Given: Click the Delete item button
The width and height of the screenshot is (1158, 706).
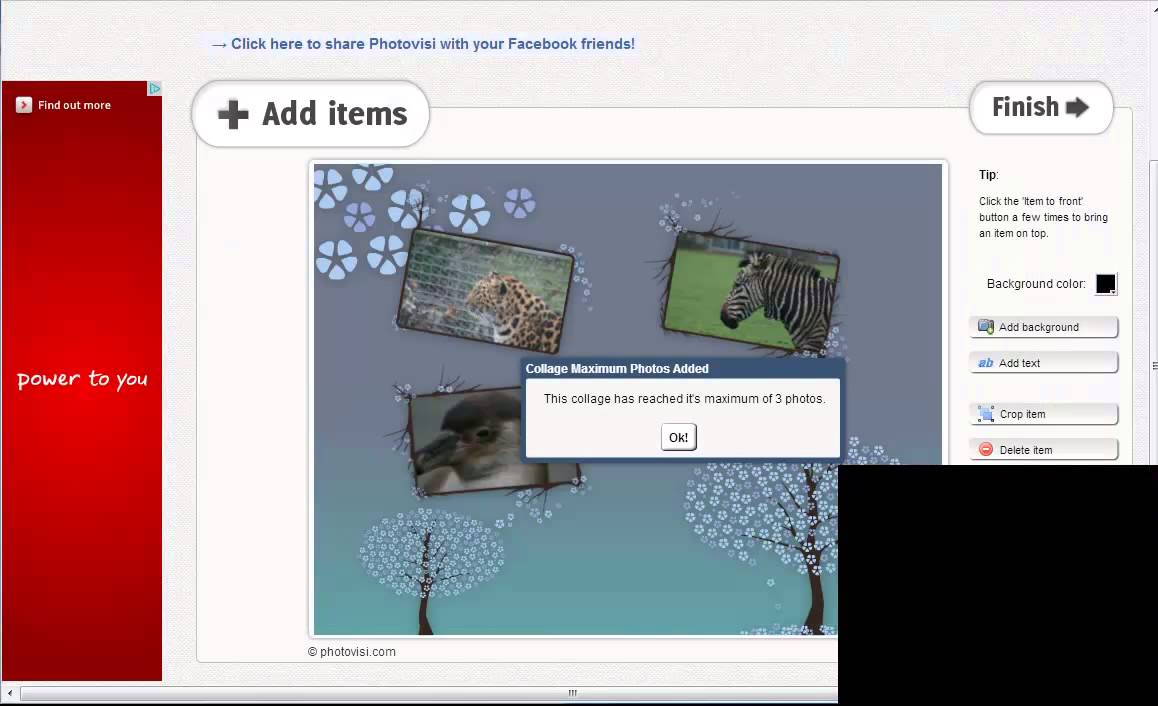Looking at the screenshot, I should 1044,450.
